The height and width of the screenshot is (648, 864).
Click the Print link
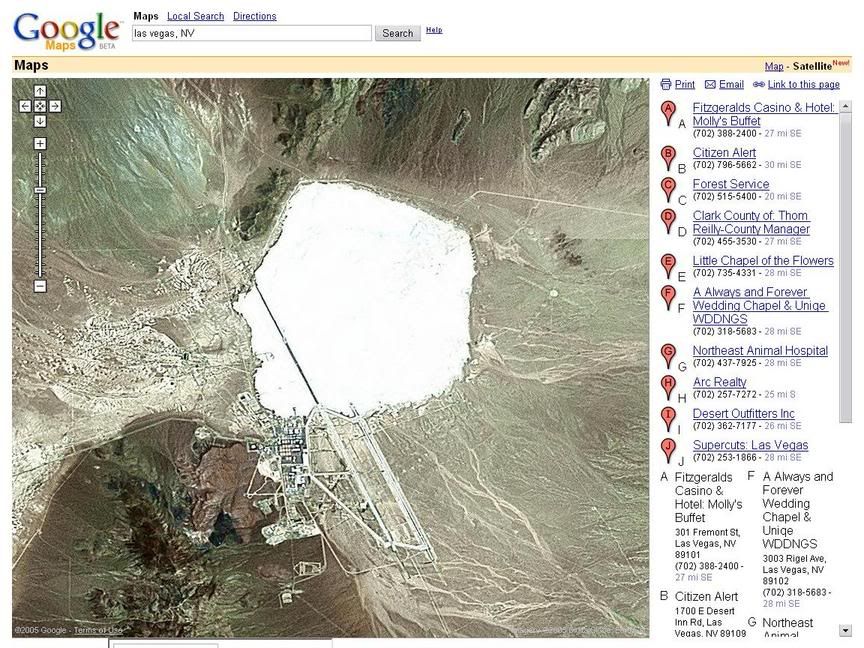tap(685, 84)
